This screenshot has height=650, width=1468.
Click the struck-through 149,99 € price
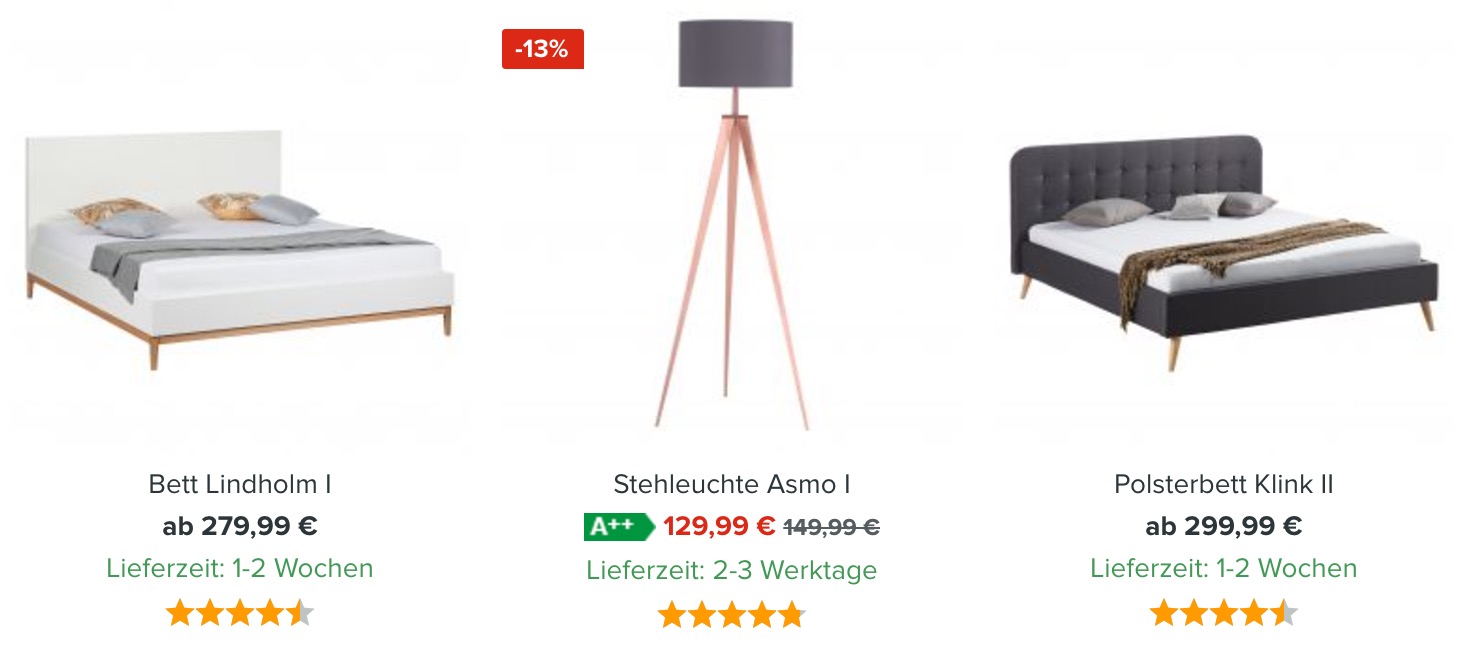(x=832, y=527)
